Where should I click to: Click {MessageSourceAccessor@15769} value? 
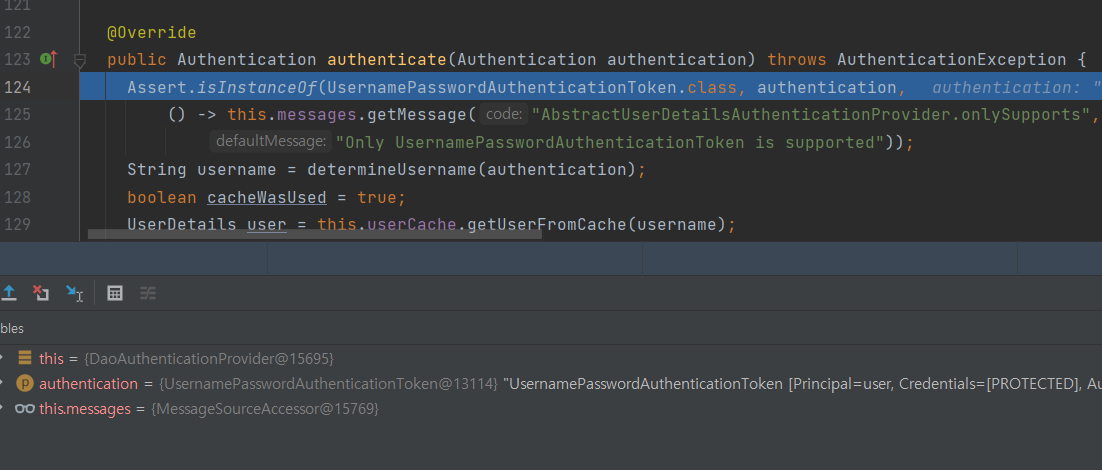pyautogui.click(x=265, y=408)
